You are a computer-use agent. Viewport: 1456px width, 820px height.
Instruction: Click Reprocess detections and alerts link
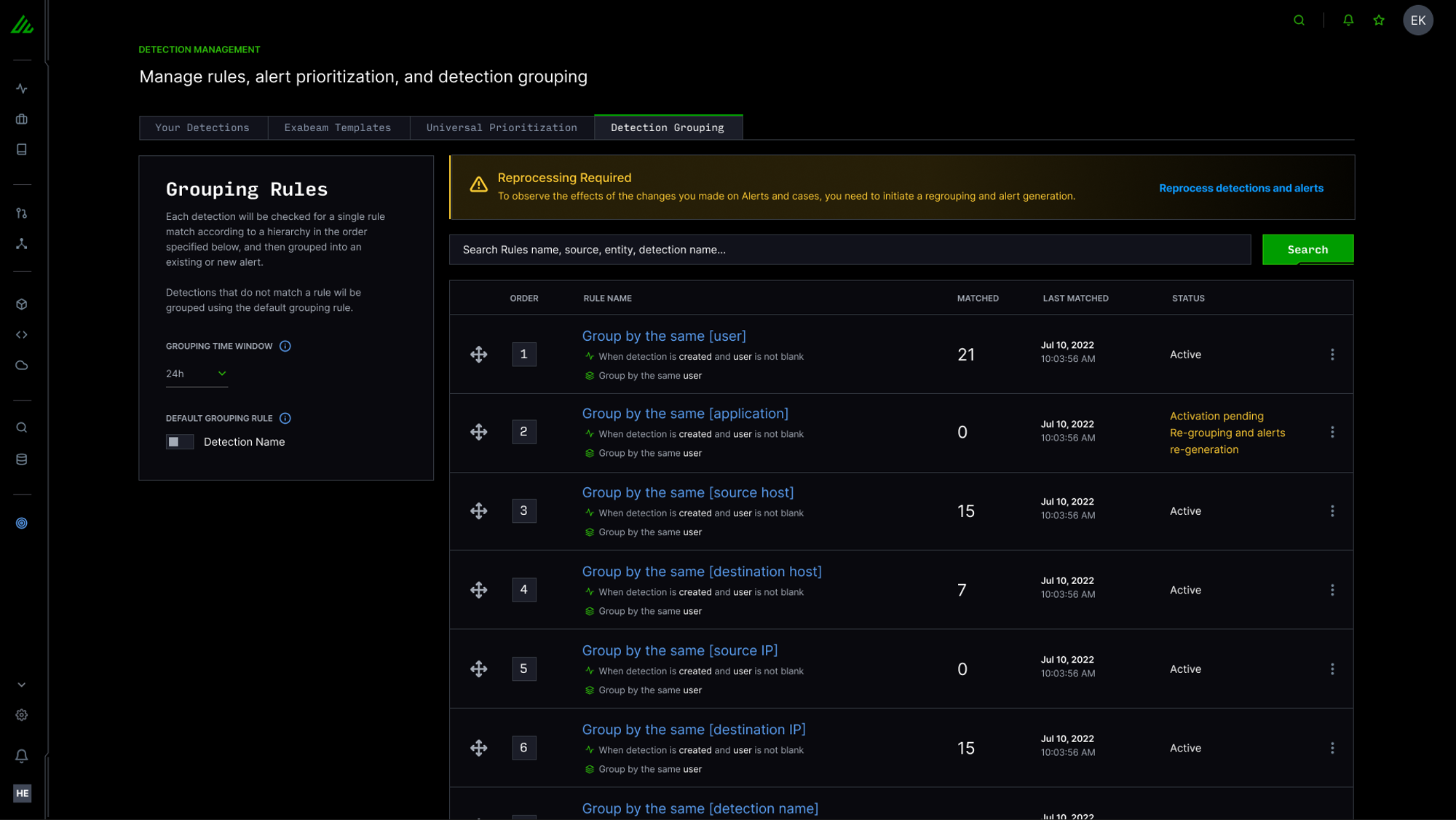(1241, 189)
